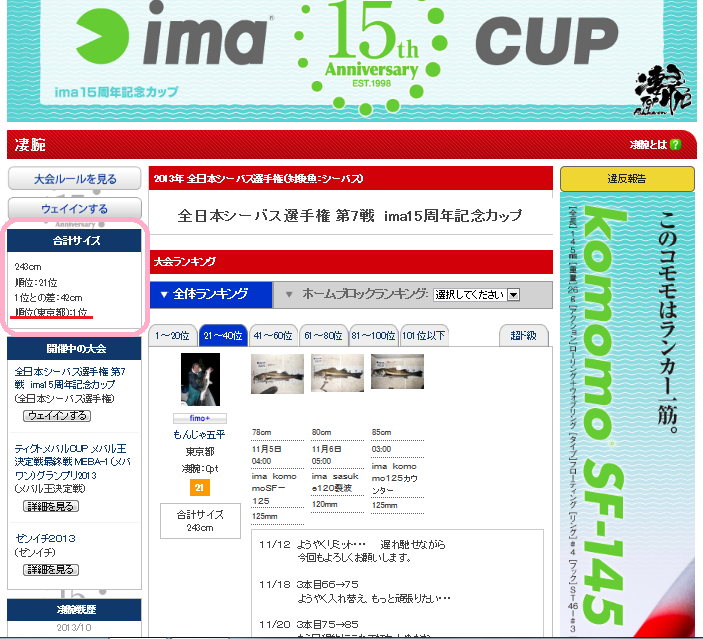
Task: Click the orange rank 21 badge
Action: click(200, 487)
